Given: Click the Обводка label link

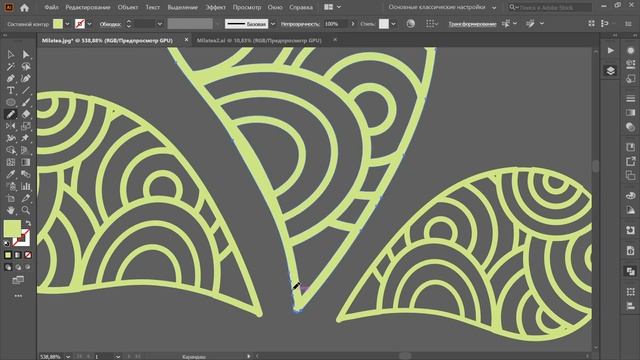Looking at the screenshot, I should [x=110, y=24].
